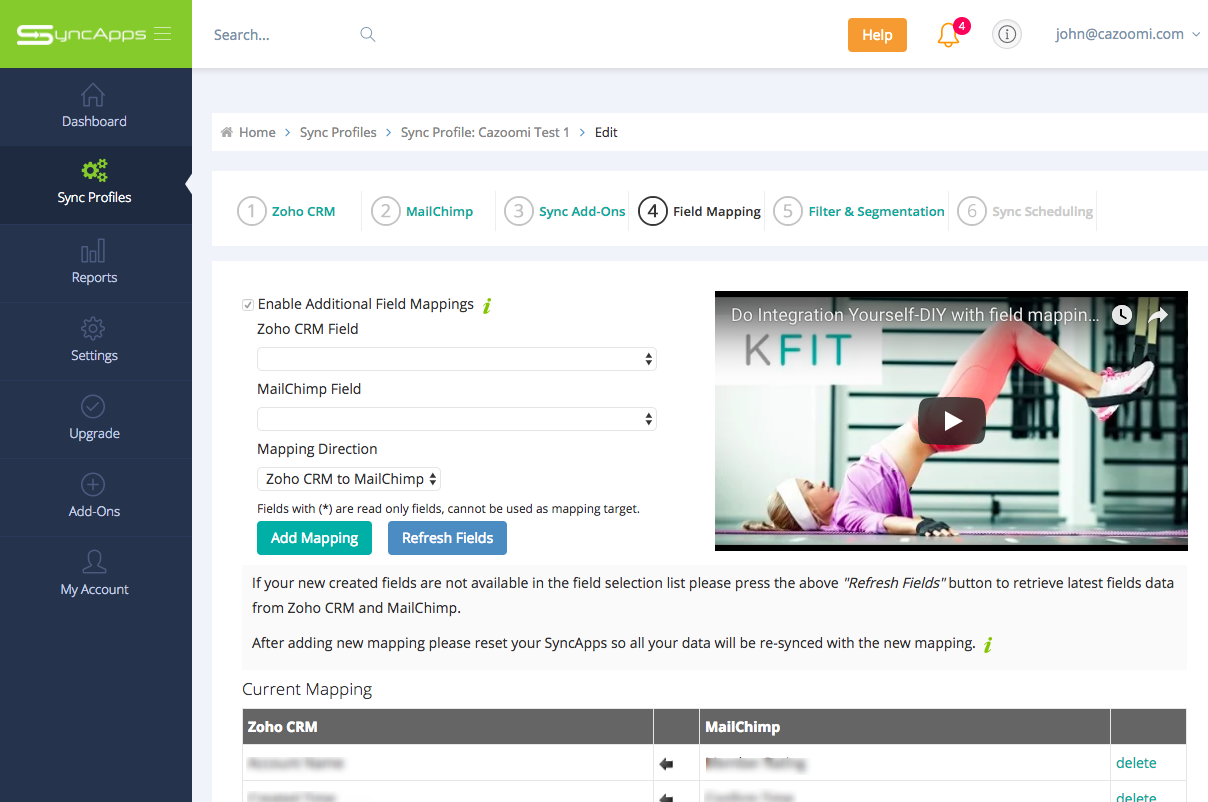Open Sync Profile: Cazoomi Test 1 breadcrumb
Viewport: 1208px width, 802px height.
point(485,132)
